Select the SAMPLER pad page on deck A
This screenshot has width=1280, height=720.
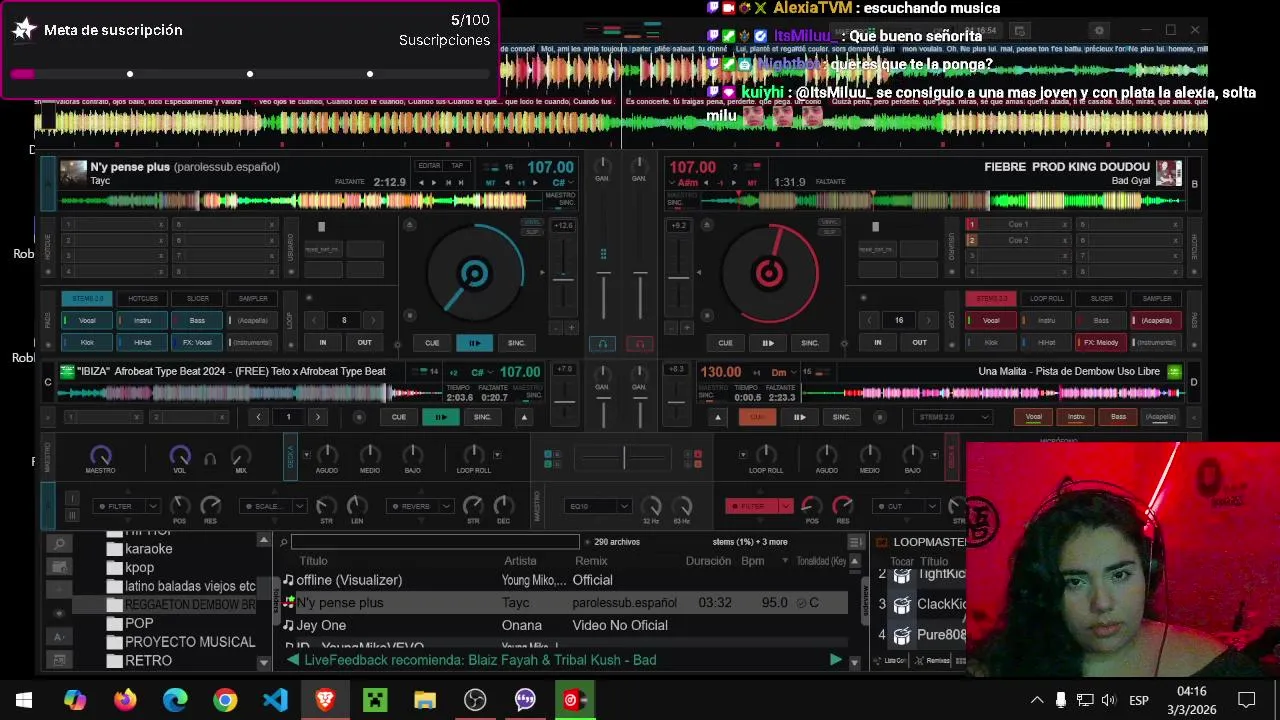[253, 298]
